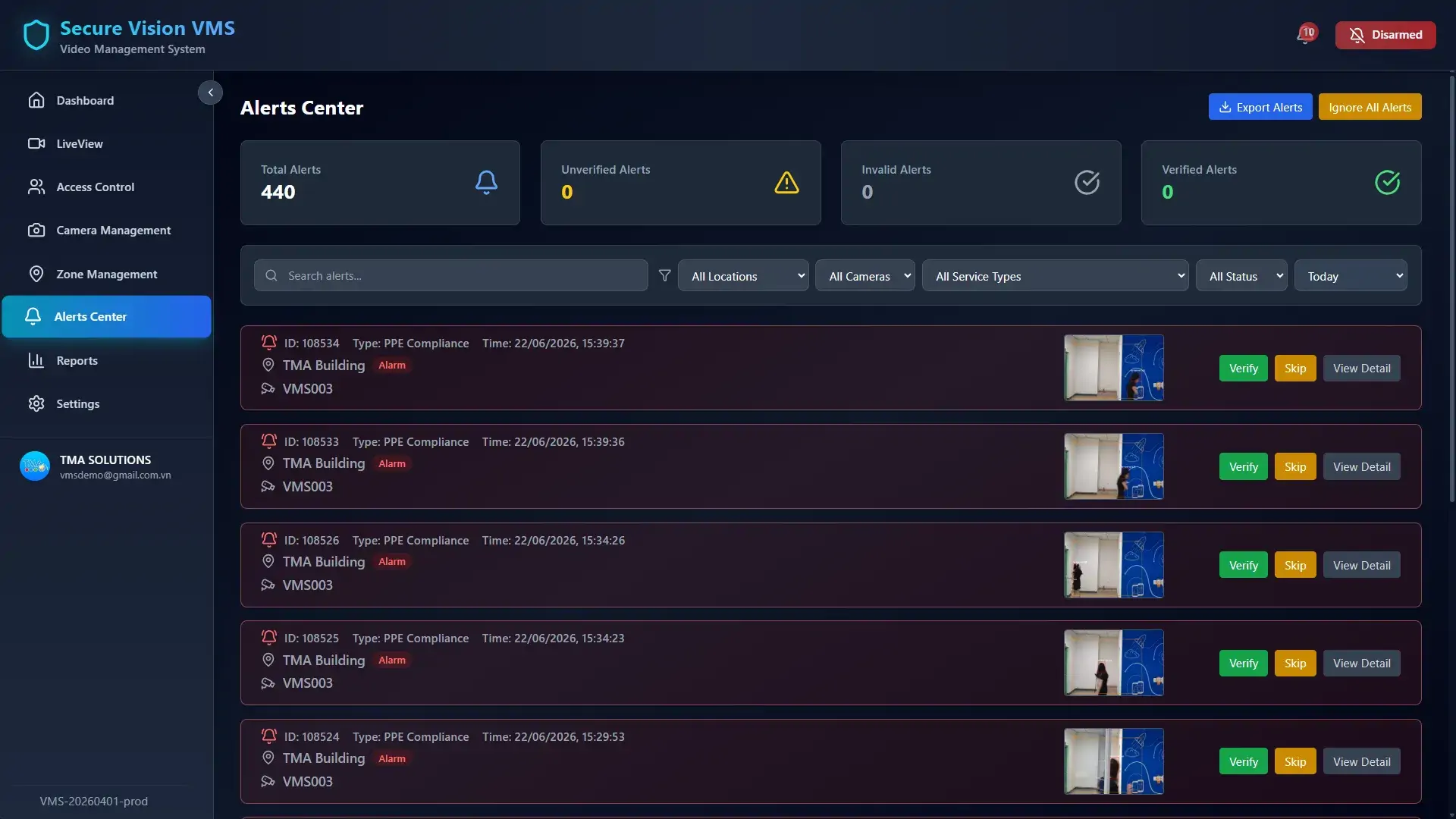Image resolution: width=1456 pixels, height=819 pixels.
Task: Verify alert ID 108524
Action: click(x=1243, y=761)
